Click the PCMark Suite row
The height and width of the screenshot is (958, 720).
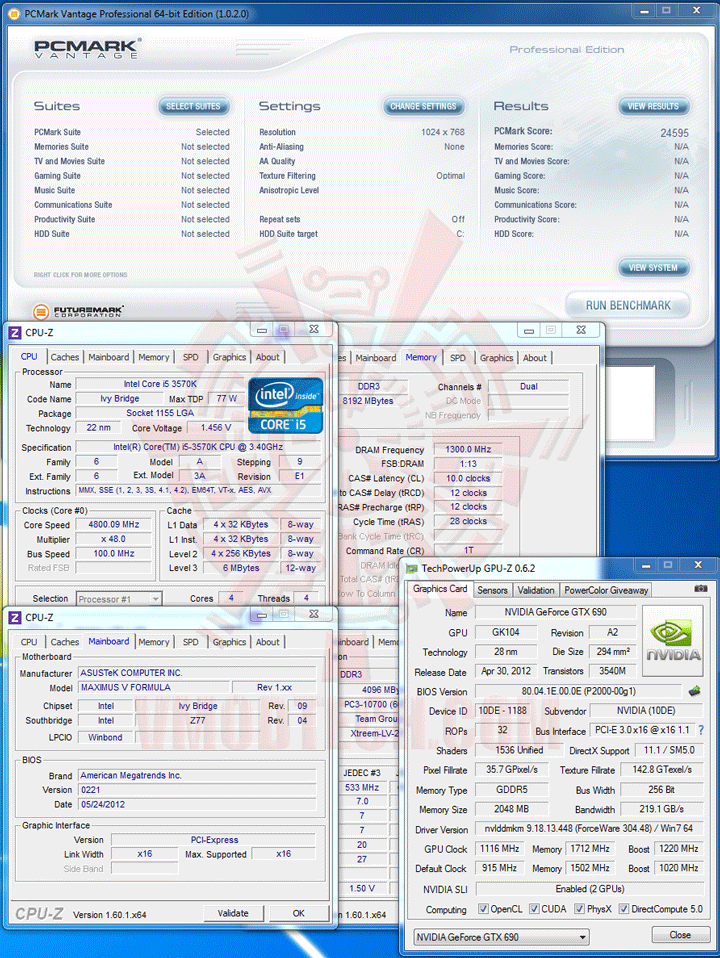(132, 132)
